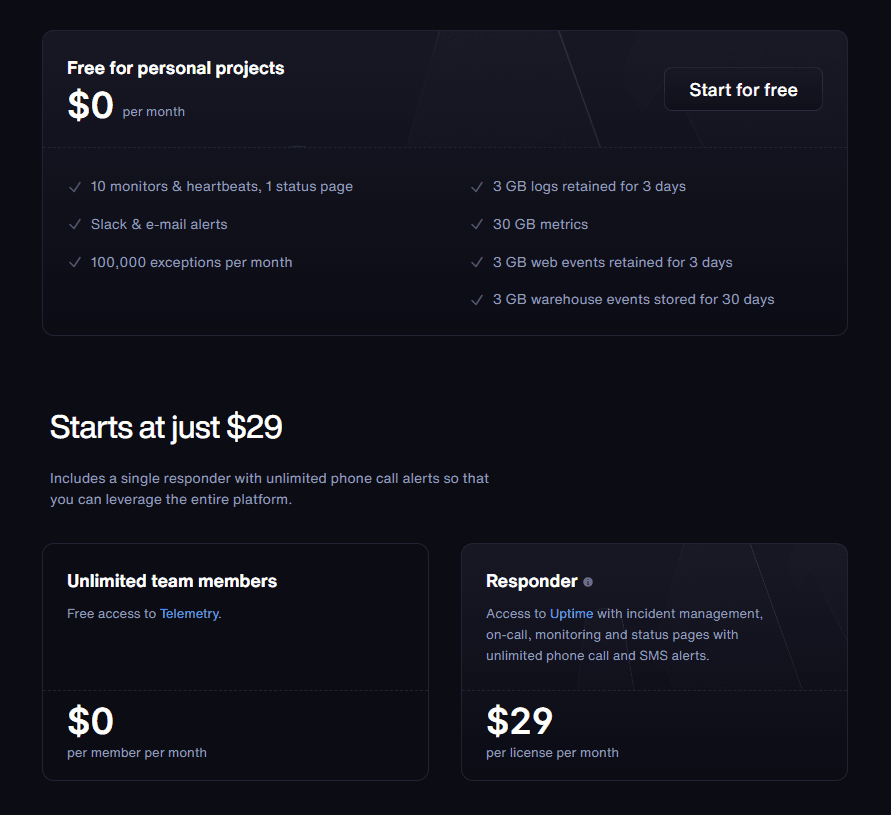Image resolution: width=891 pixels, height=815 pixels.
Task: Click the $29 price in Responder card
Action: pyautogui.click(x=519, y=721)
